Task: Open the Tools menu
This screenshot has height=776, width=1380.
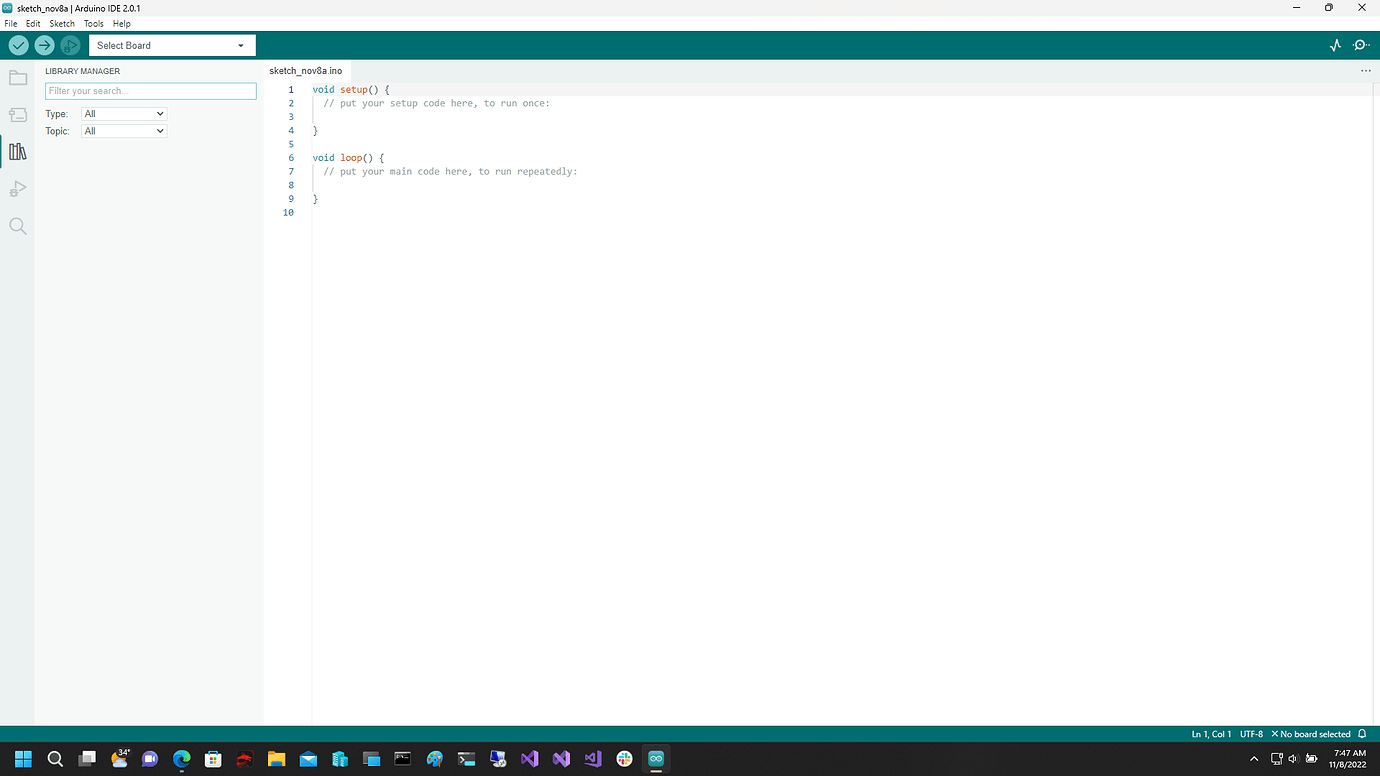Action: pyautogui.click(x=93, y=23)
